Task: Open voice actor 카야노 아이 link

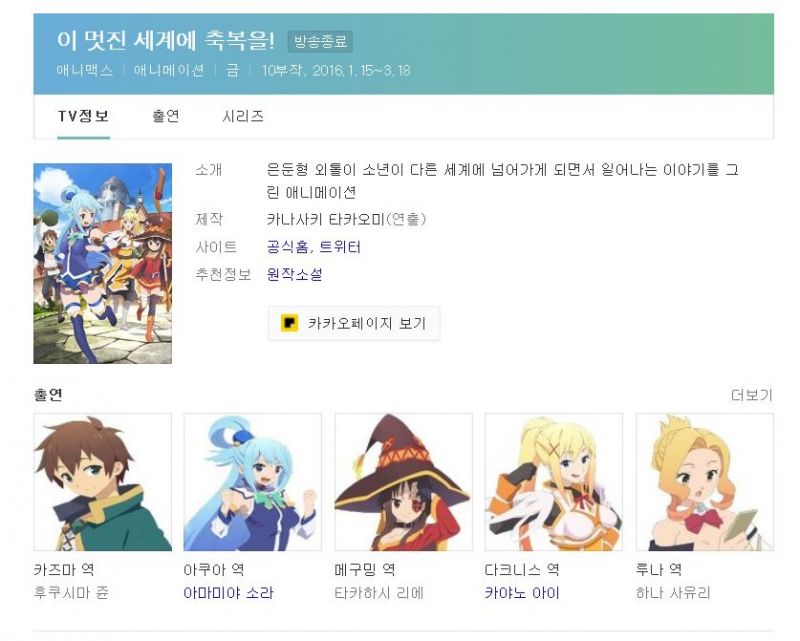Action: point(522,593)
